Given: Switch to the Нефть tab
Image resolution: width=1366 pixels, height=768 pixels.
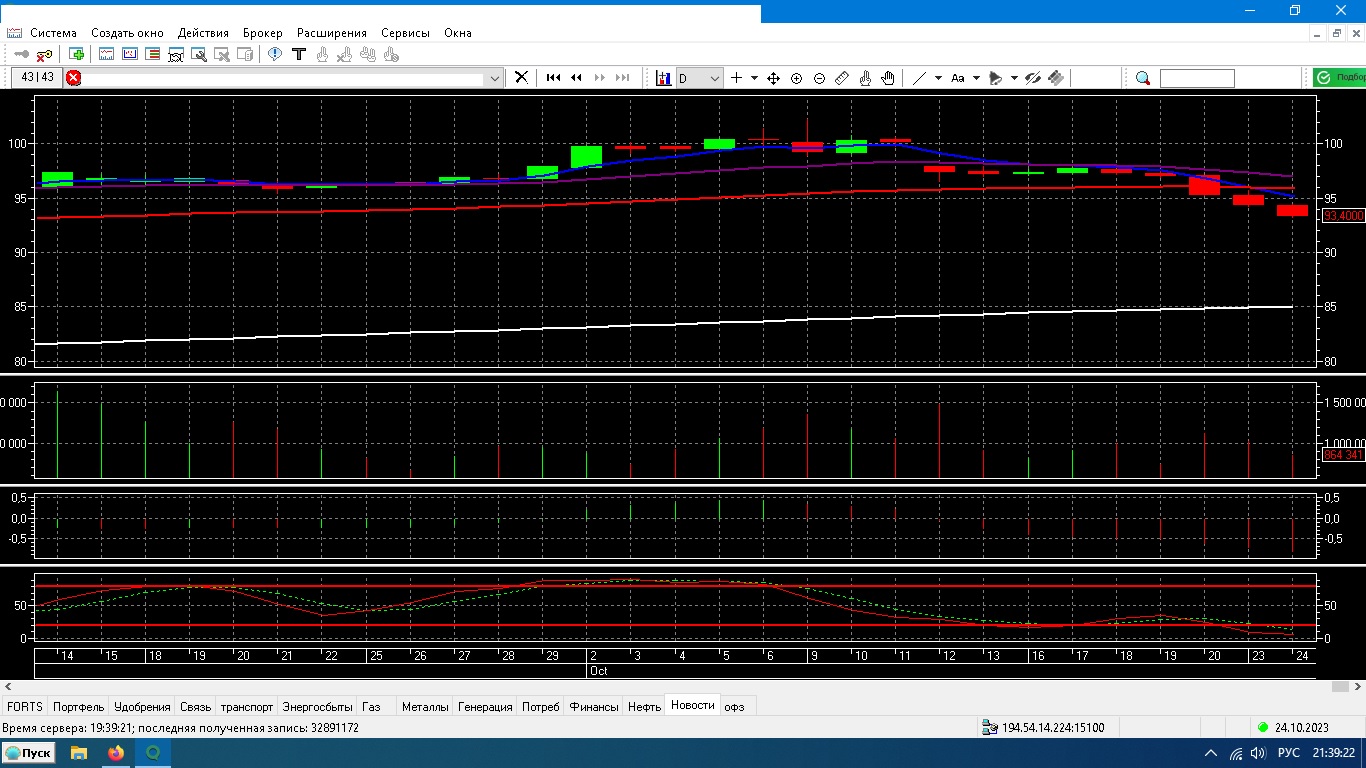Looking at the screenshot, I should pyautogui.click(x=644, y=706).
